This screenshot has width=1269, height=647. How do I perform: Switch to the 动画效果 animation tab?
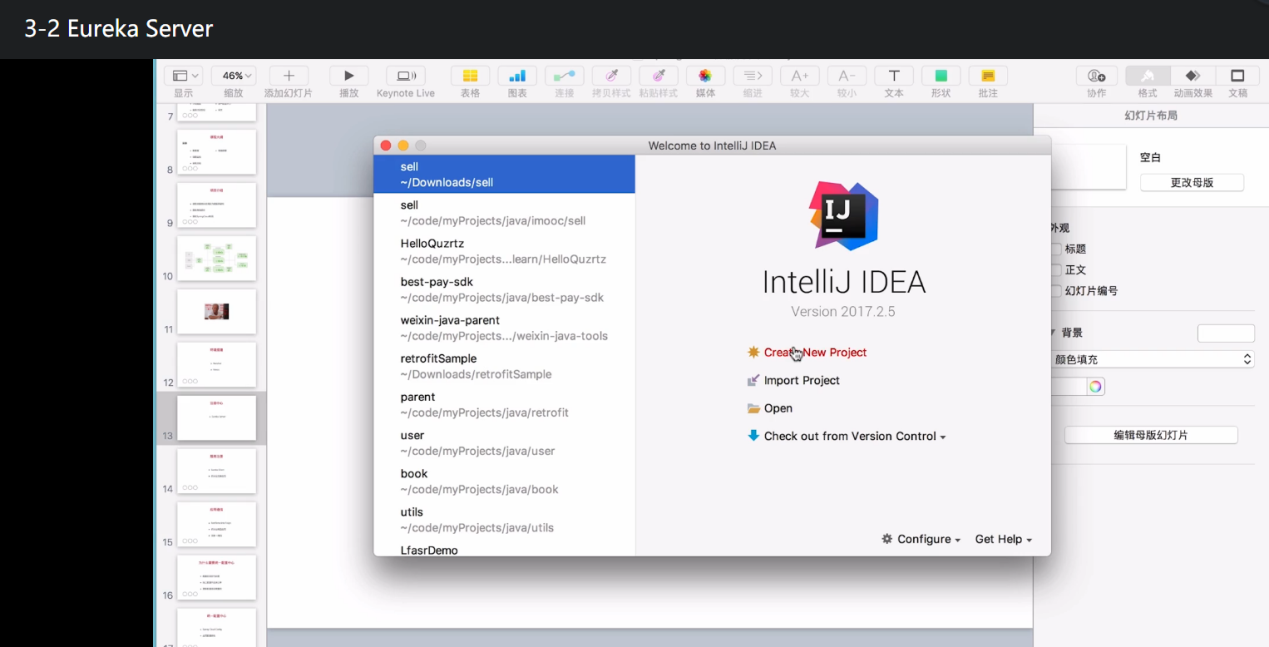click(1193, 76)
